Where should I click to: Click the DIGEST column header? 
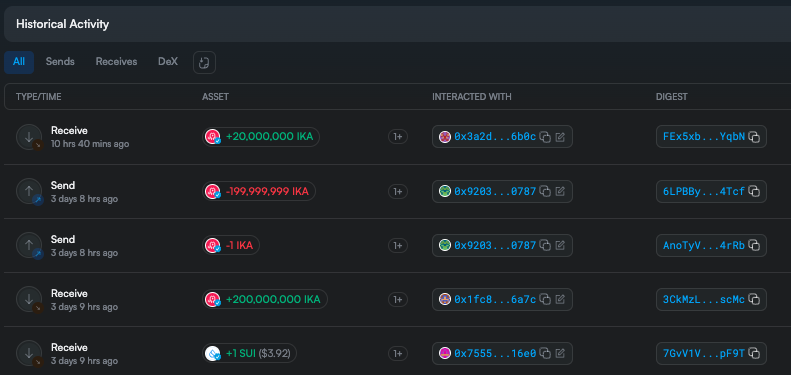coord(671,96)
